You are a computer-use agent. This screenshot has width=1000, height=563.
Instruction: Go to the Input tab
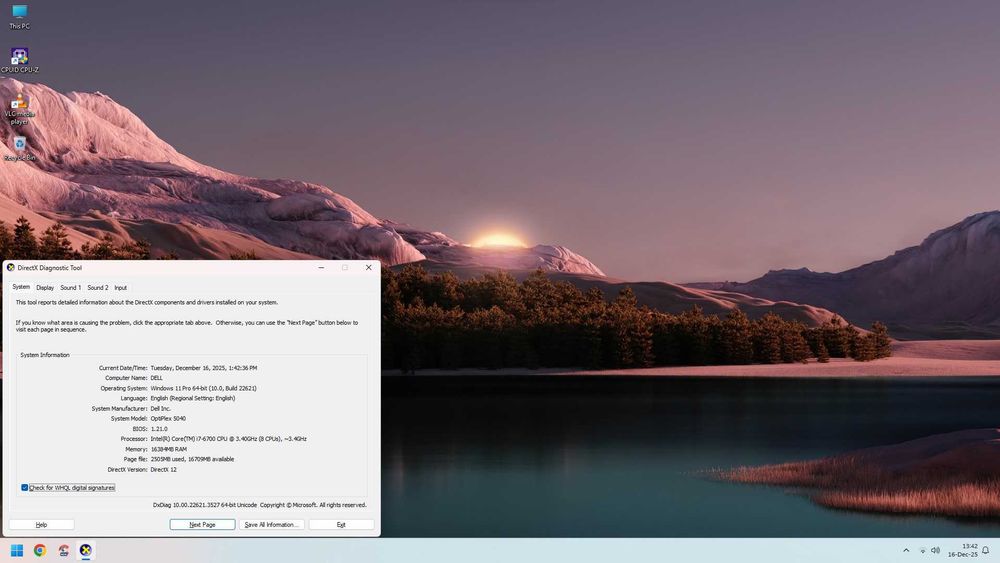click(121, 288)
